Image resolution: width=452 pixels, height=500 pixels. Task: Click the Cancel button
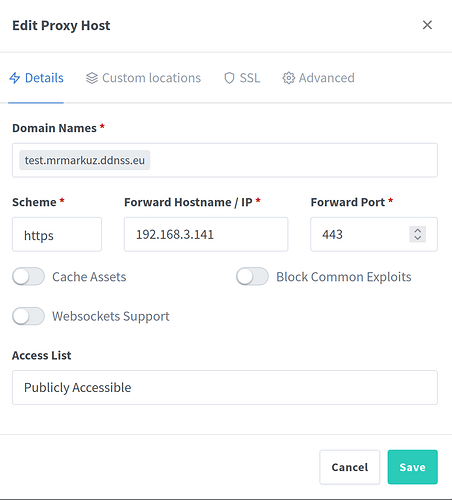pos(350,467)
